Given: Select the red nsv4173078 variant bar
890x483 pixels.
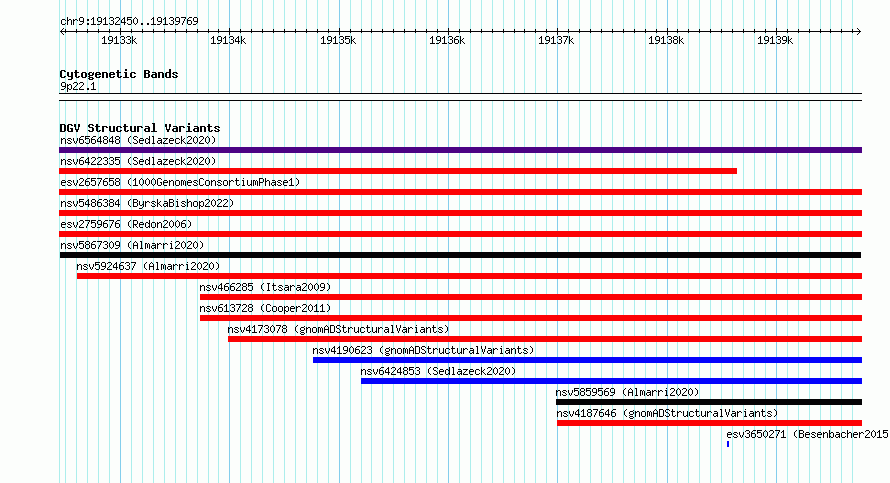Looking at the screenshot, I should 545,339.
